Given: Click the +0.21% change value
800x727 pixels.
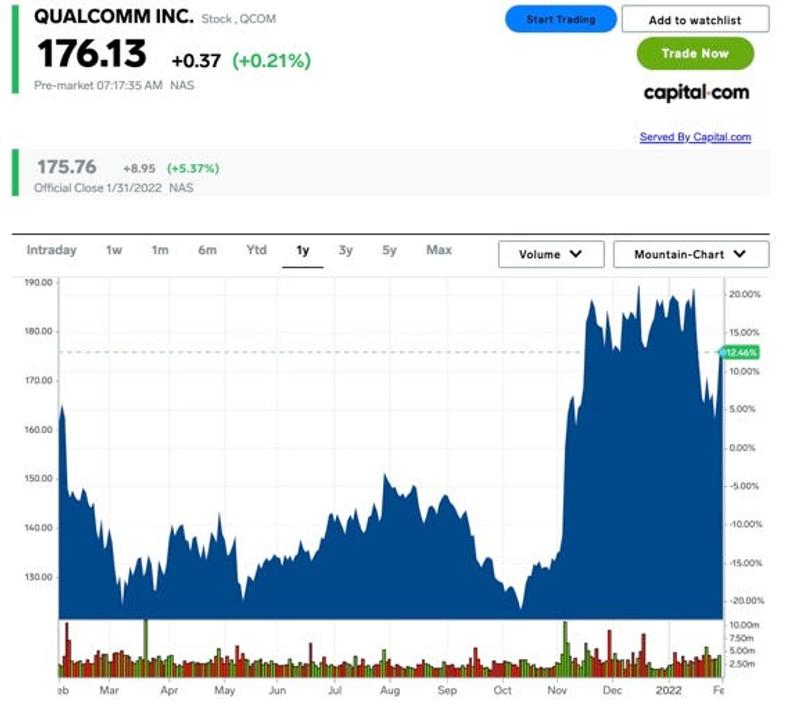Looking at the screenshot, I should [271, 61].
